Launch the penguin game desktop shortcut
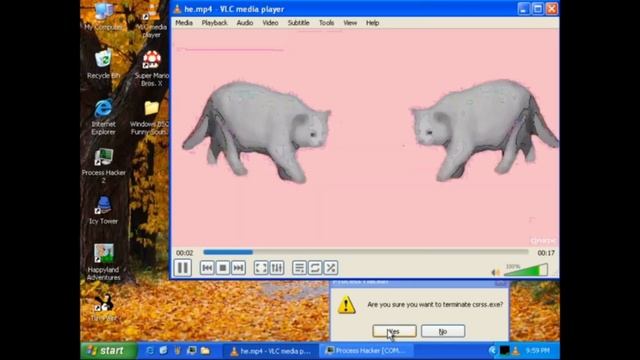640x360 pixels. (104, 307)
